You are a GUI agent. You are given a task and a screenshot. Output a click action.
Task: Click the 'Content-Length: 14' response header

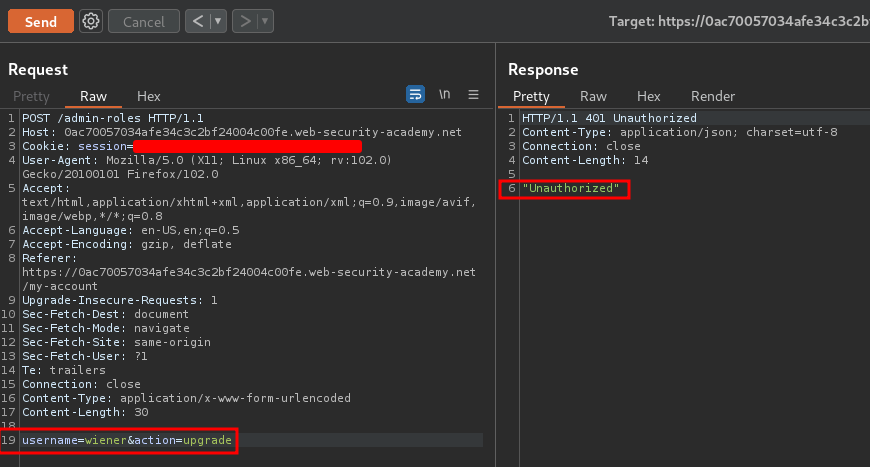(585, 160)
